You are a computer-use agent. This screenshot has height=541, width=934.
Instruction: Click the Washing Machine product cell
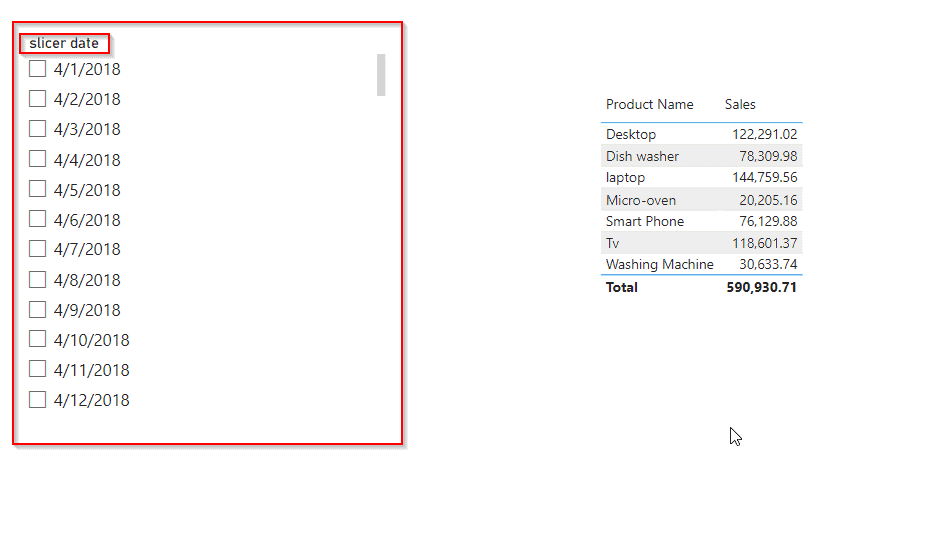pos(659,265)
